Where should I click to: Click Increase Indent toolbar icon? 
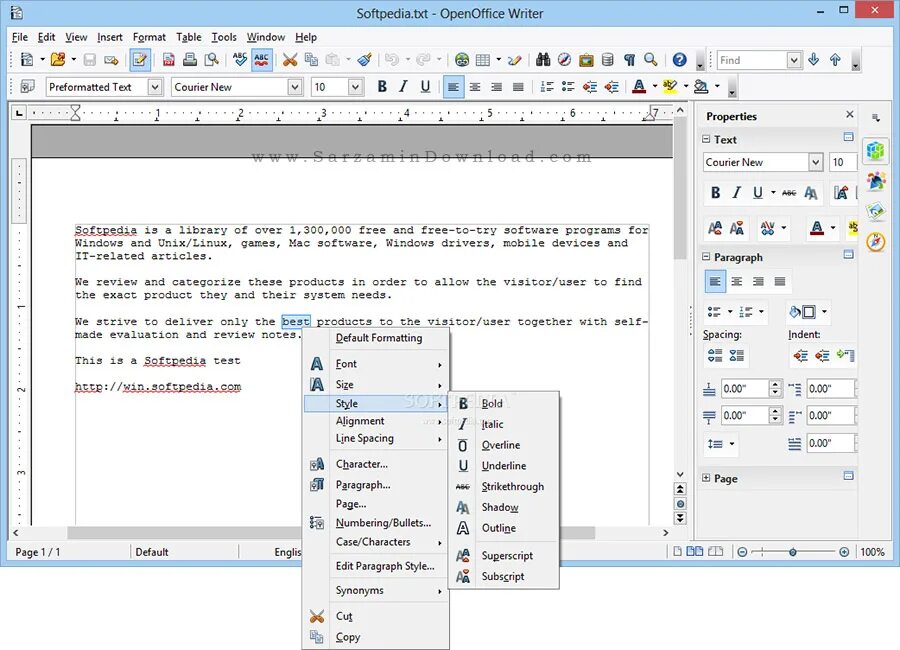(x=611, y=87)
